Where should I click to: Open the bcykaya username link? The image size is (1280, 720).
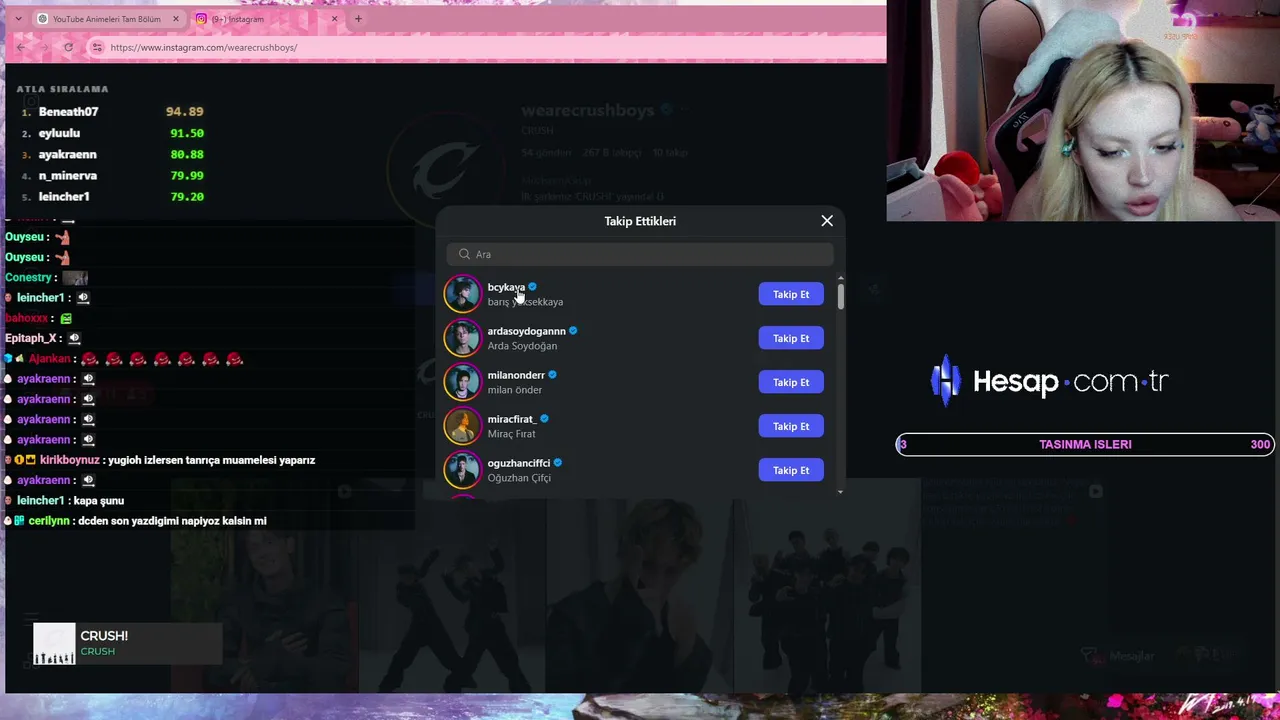(506, 287)
